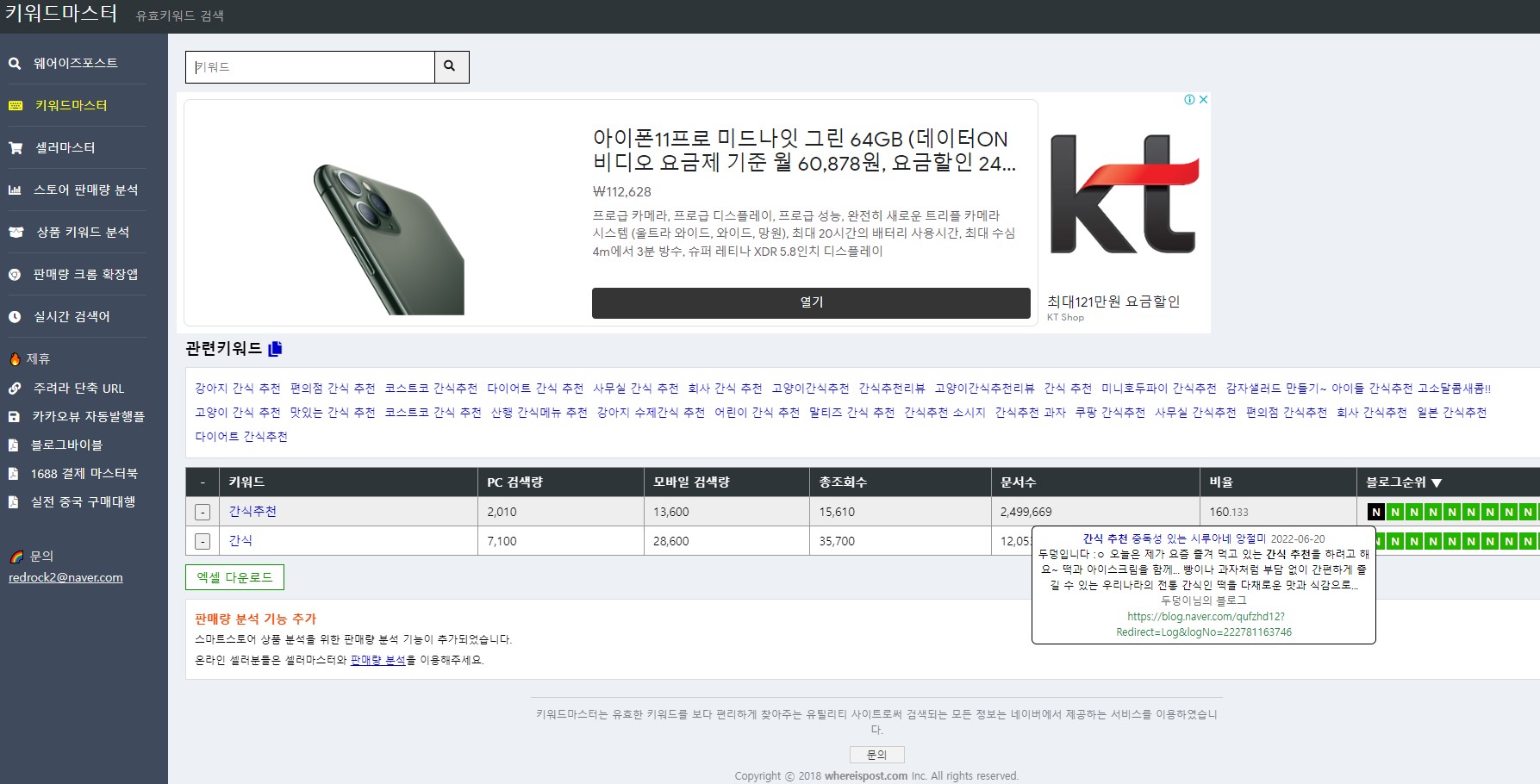The width and height of the screenshot is (1540, 784).
Task: Select related keyword 고양이간식추천
Action: click(810, 389)
